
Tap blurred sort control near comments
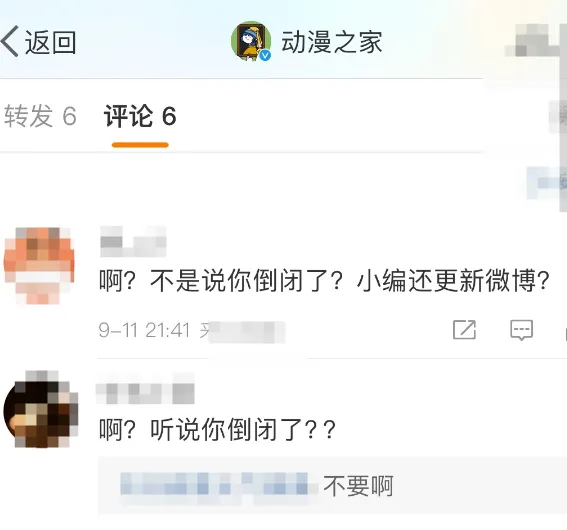pos(547,183)
